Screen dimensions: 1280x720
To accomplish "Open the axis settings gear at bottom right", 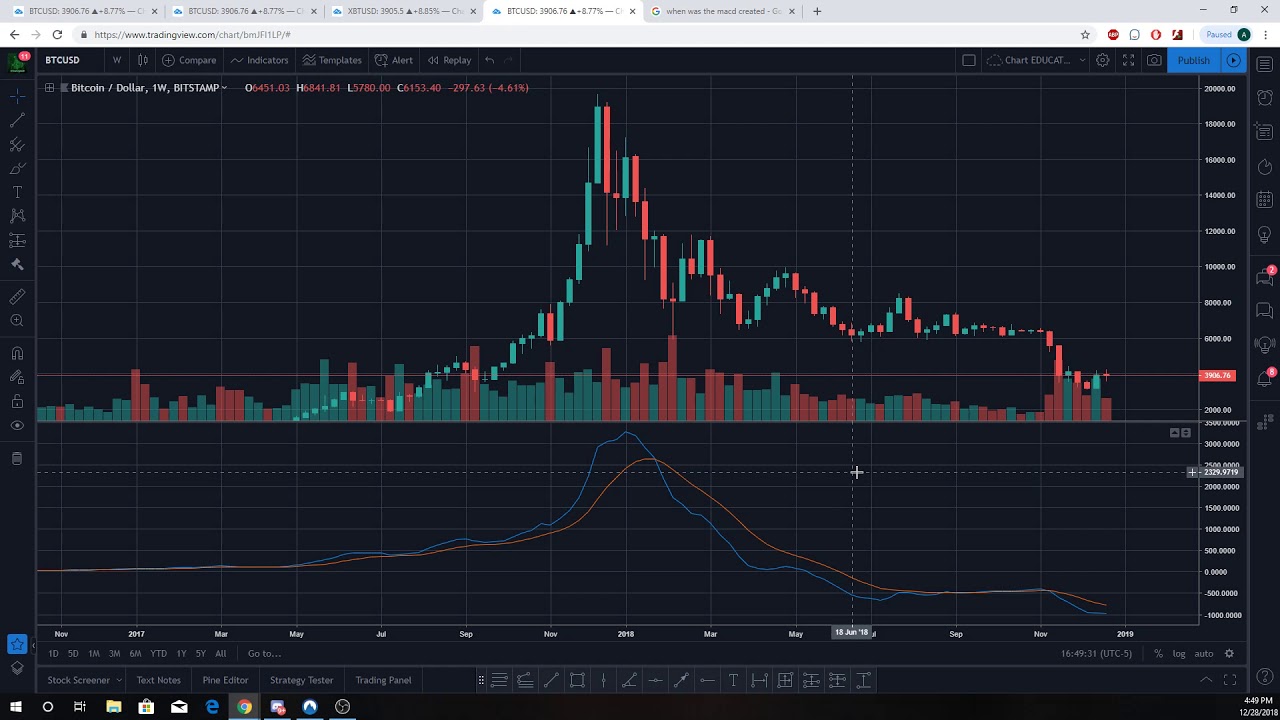I will pos(1229,654).
